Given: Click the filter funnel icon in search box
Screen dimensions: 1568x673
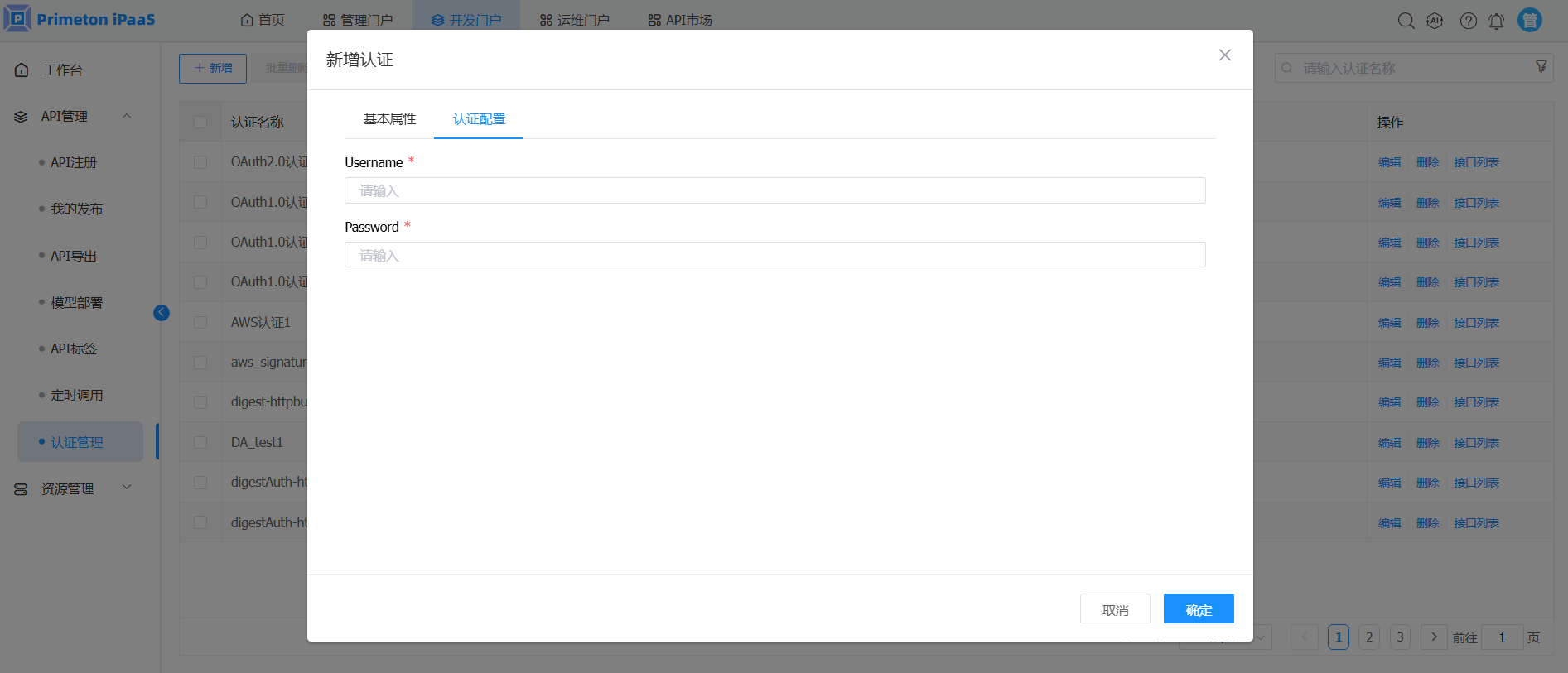Looking at the screenshot, I should click(x=1541, y=67).
